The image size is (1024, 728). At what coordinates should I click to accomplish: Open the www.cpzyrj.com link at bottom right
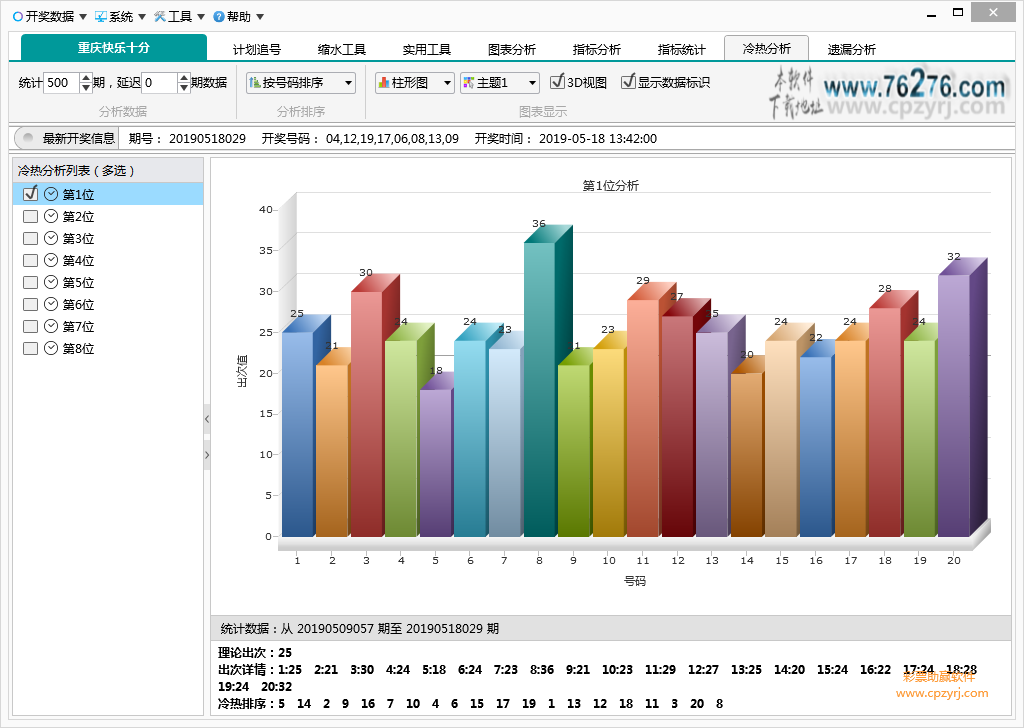tap(942, 693)
